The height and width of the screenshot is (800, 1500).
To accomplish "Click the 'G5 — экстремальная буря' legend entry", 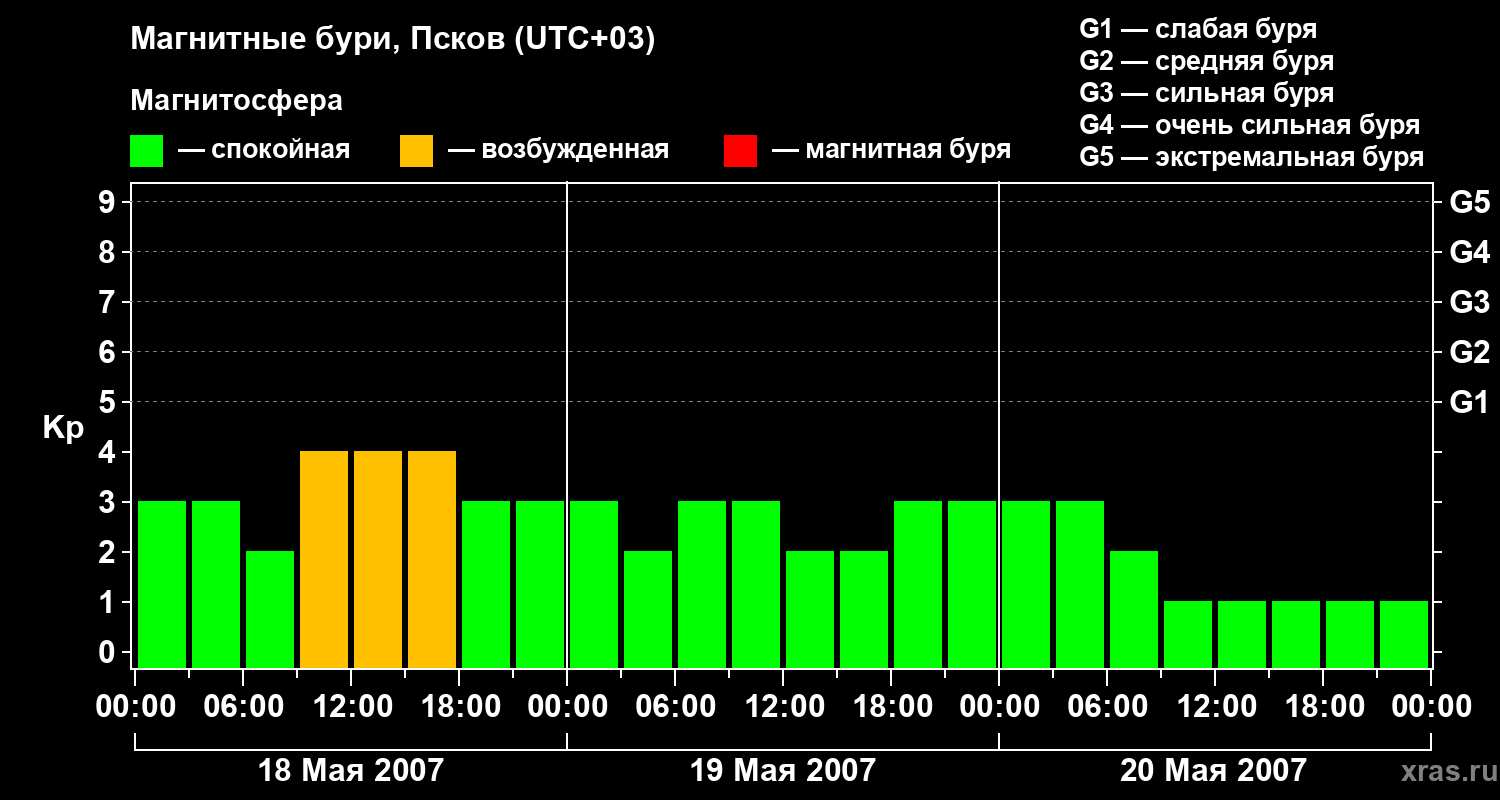I will click(1251, 157).
